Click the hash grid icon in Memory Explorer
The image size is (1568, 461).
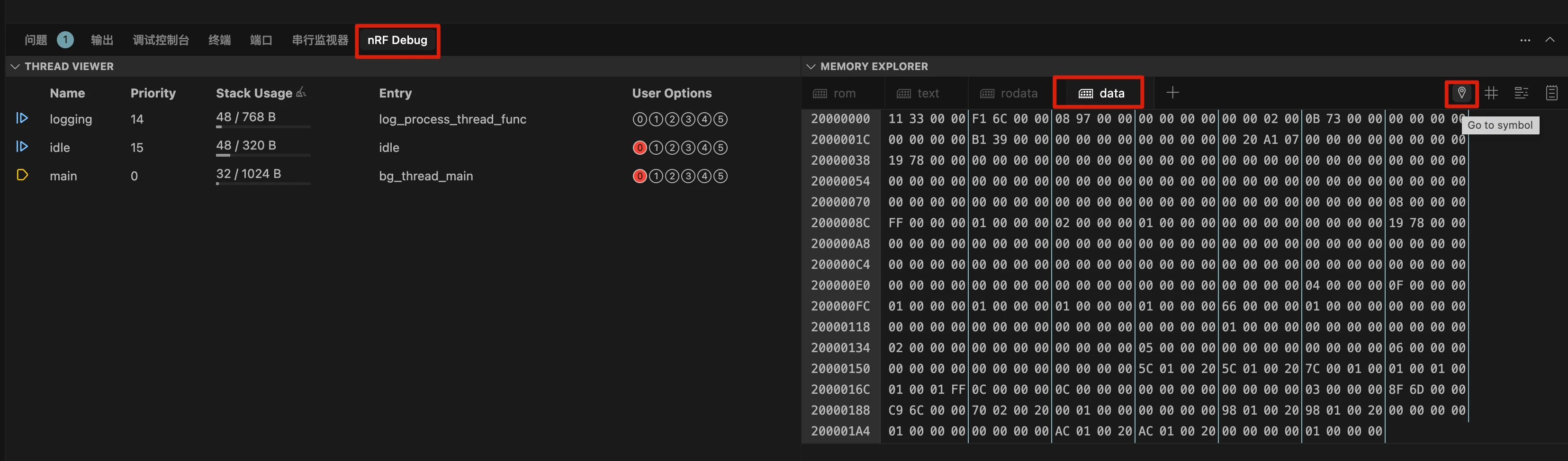(x=1491, y=93)
